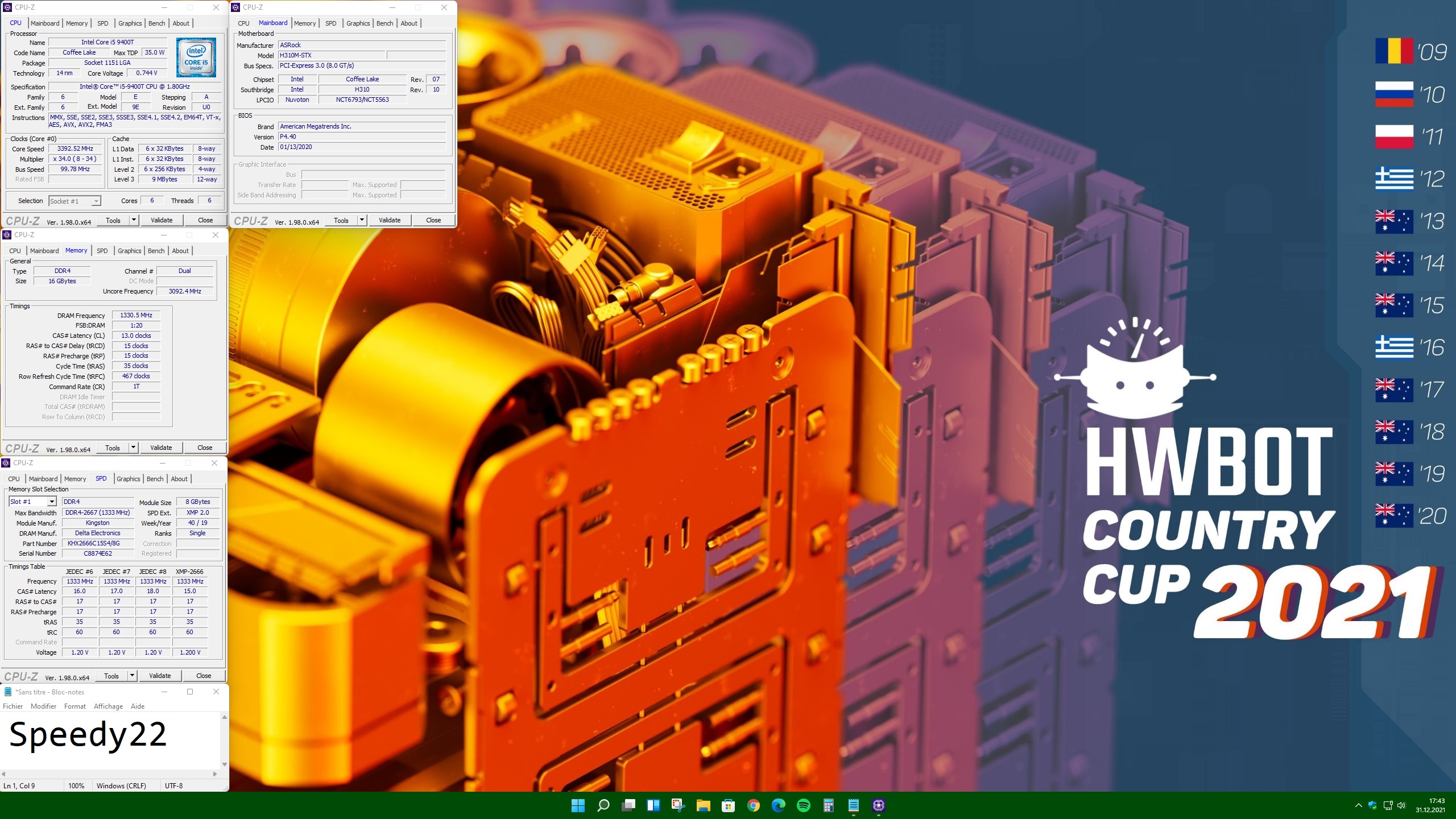Switch to the Bench tab in the CPU window
The width and height of the screenshot is (1456, 819).
click(157, 23)
